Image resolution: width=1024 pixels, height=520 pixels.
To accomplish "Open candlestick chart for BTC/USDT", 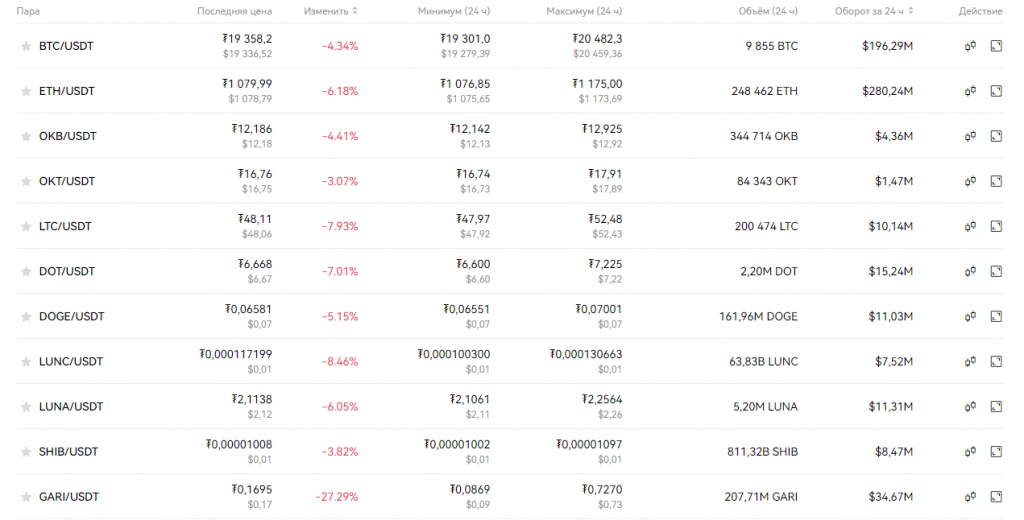I will tap(970, 46).
